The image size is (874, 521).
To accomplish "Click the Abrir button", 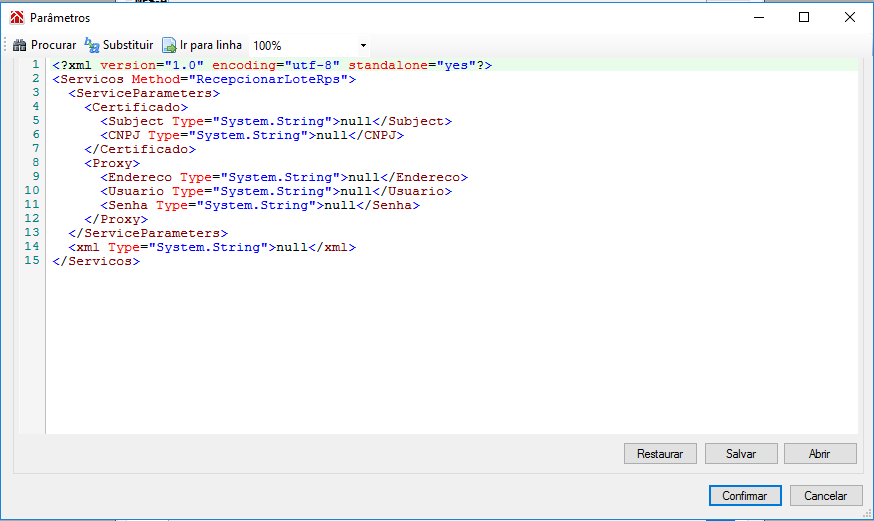I will [x=820, y=454].
